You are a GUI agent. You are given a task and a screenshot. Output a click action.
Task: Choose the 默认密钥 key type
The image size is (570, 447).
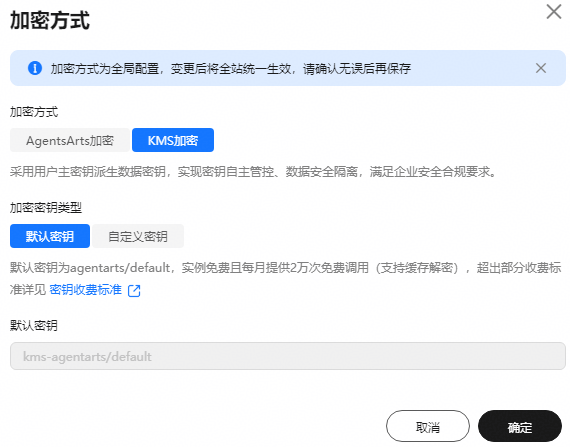coord(50,236)
